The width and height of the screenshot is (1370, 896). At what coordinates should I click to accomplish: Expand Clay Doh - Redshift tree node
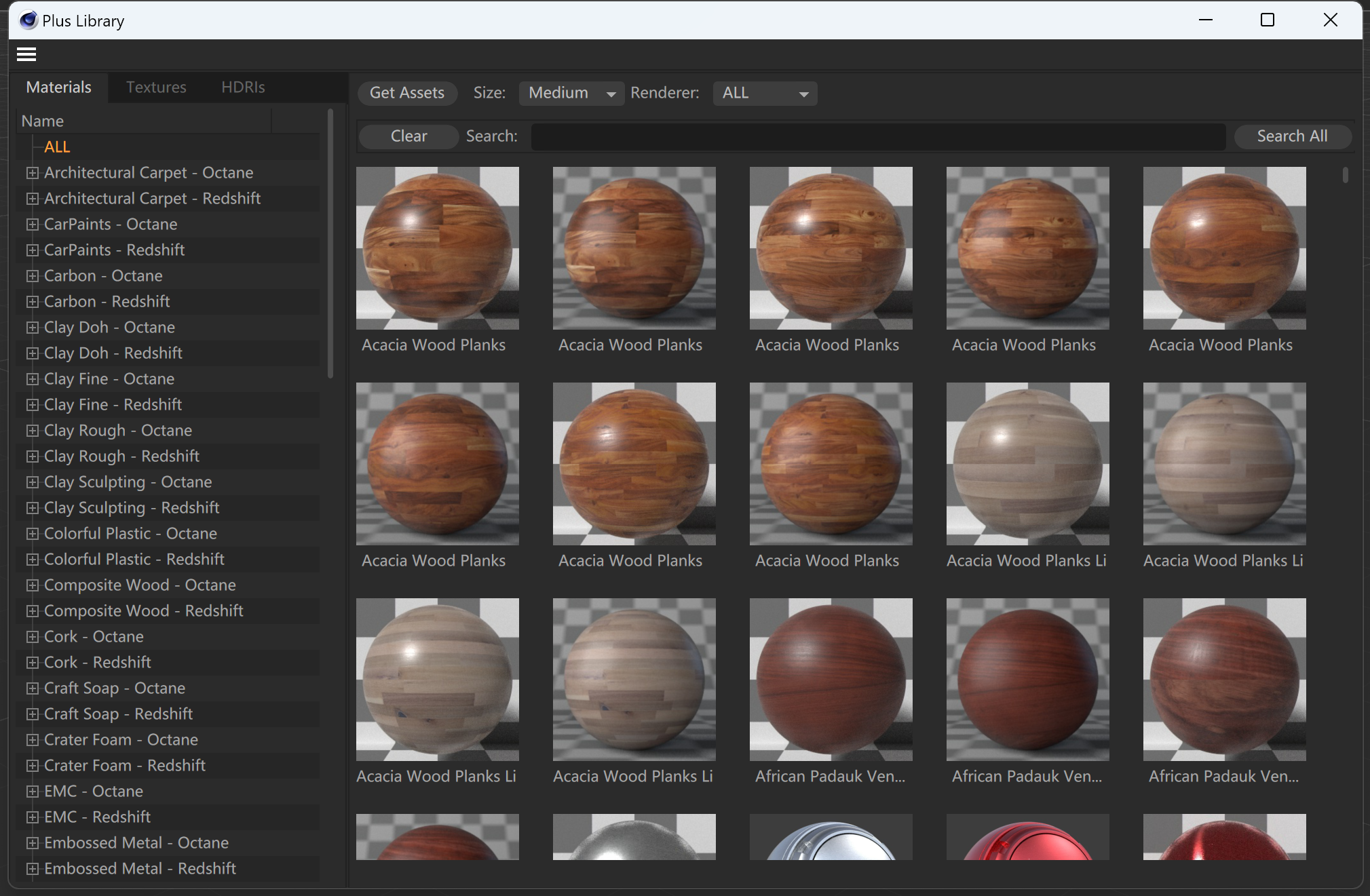[x=32, y=353]
